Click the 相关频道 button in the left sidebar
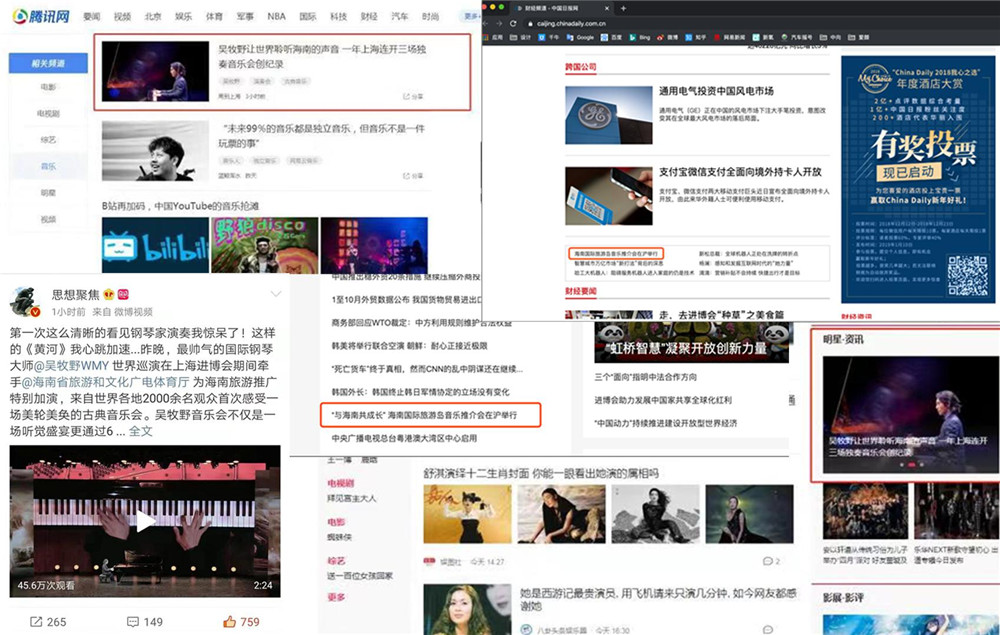This screenshot has height=635, width=1000. (x=47, y=63)
